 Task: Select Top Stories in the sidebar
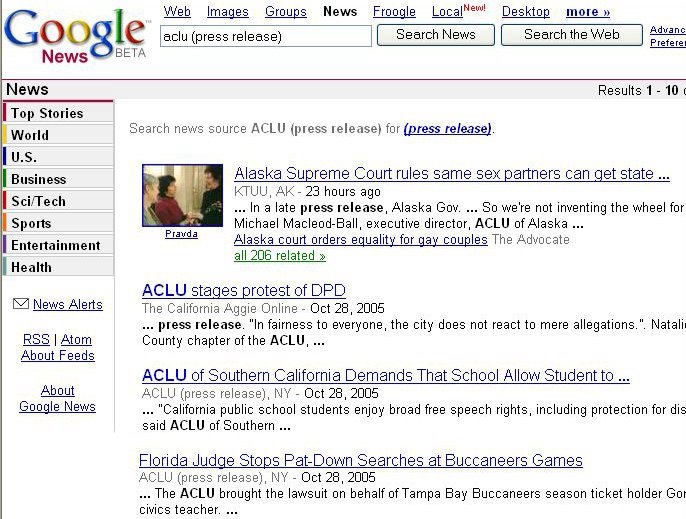coord(58,113)
